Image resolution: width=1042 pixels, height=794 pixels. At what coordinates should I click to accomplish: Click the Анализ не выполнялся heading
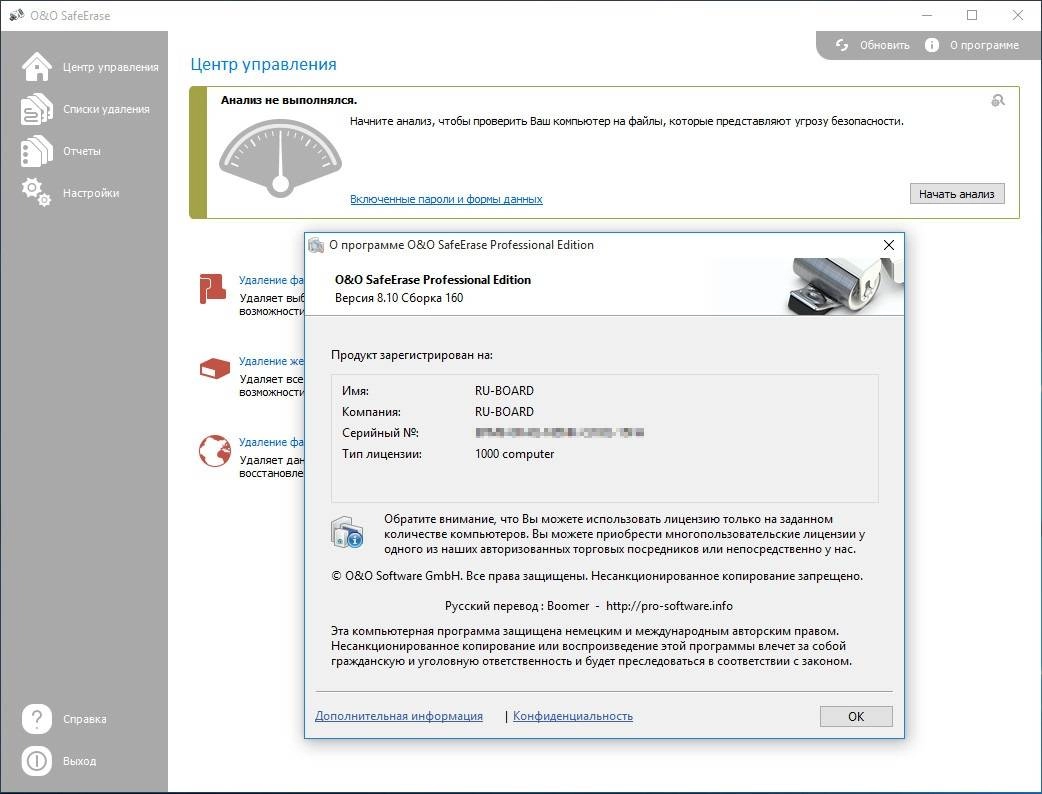[x=289, y=100]
